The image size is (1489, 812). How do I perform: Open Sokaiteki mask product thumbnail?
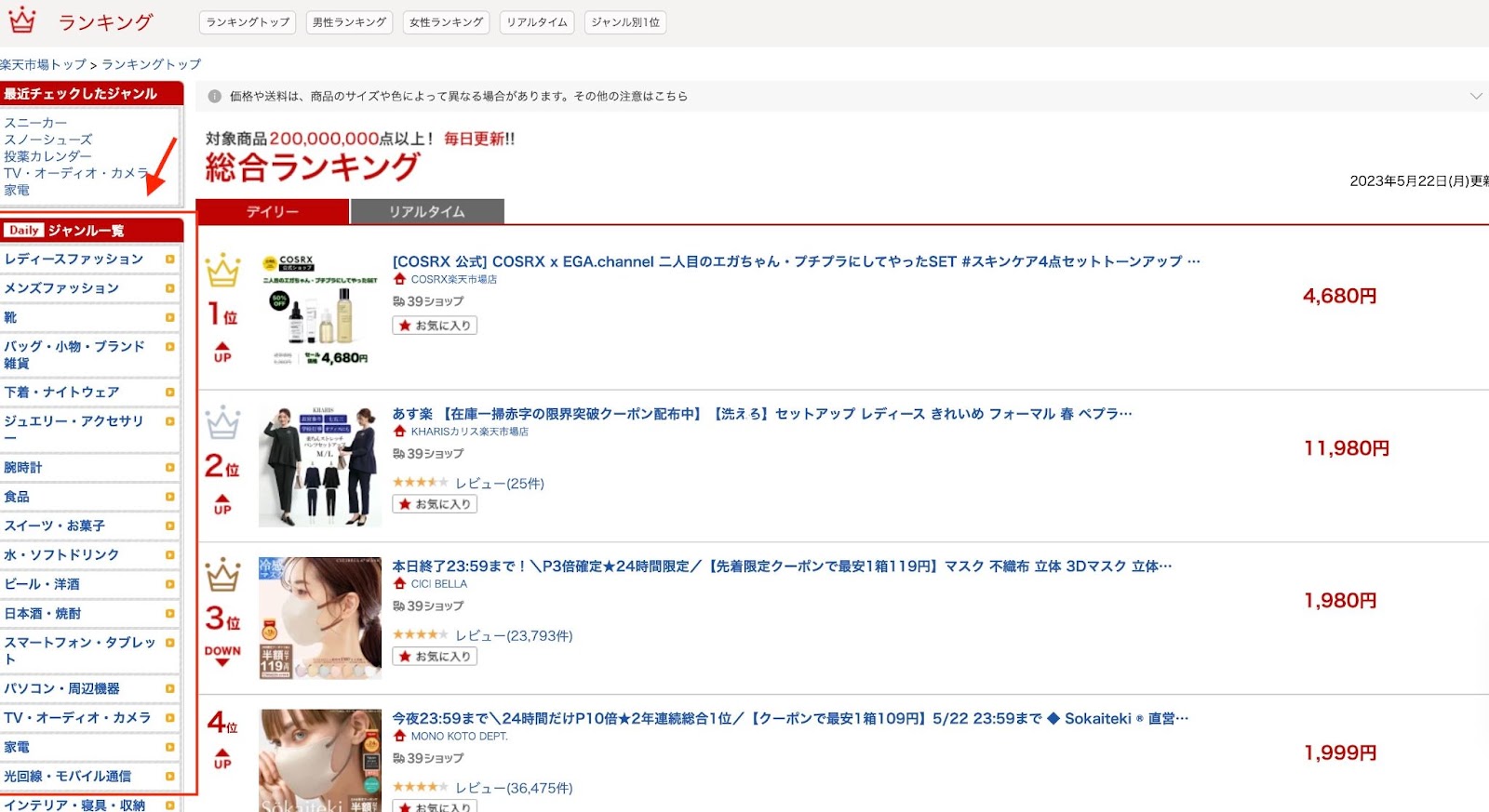click(x=320, y=761)
